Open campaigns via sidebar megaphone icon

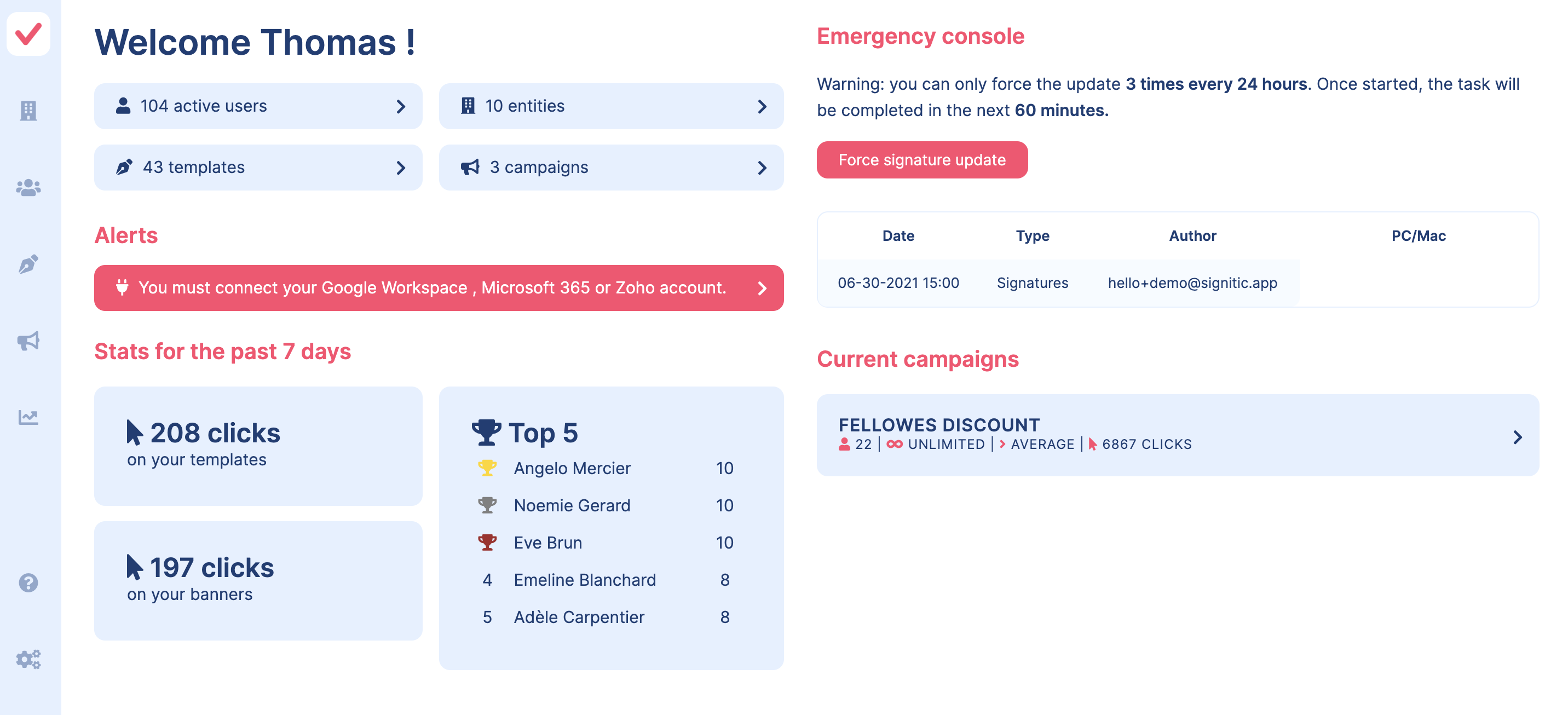(28, 341)
